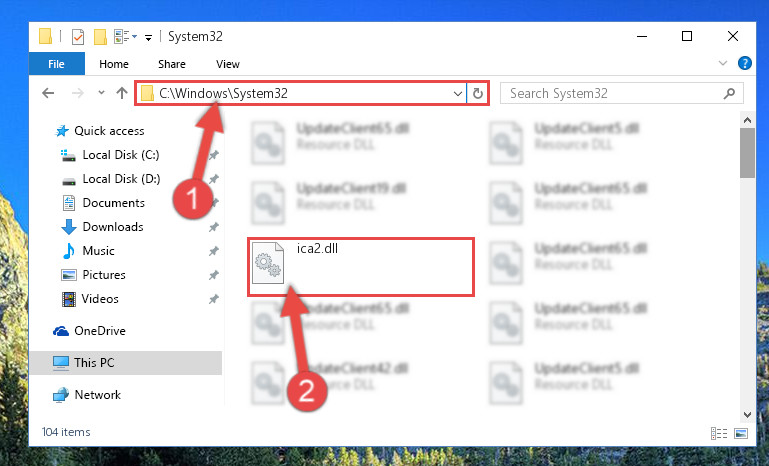Go up one folder level arrow
Viewport: 769px width, 466px height.
point(122,93)
